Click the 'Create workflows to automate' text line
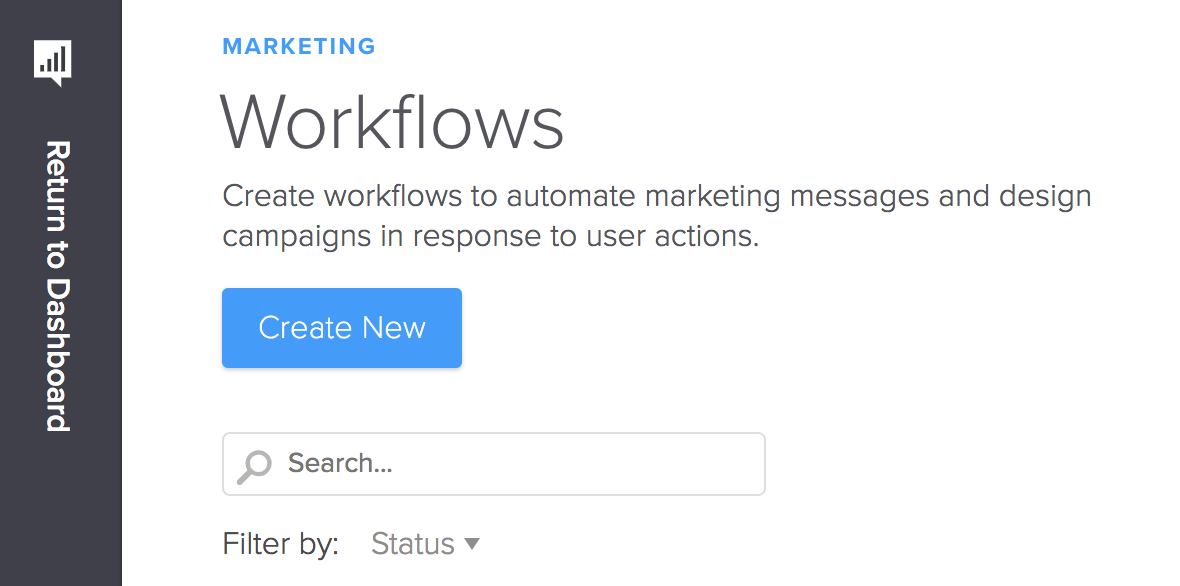Screen dimensions: 1180x586 pyautogui.click(x=656, y=195)
